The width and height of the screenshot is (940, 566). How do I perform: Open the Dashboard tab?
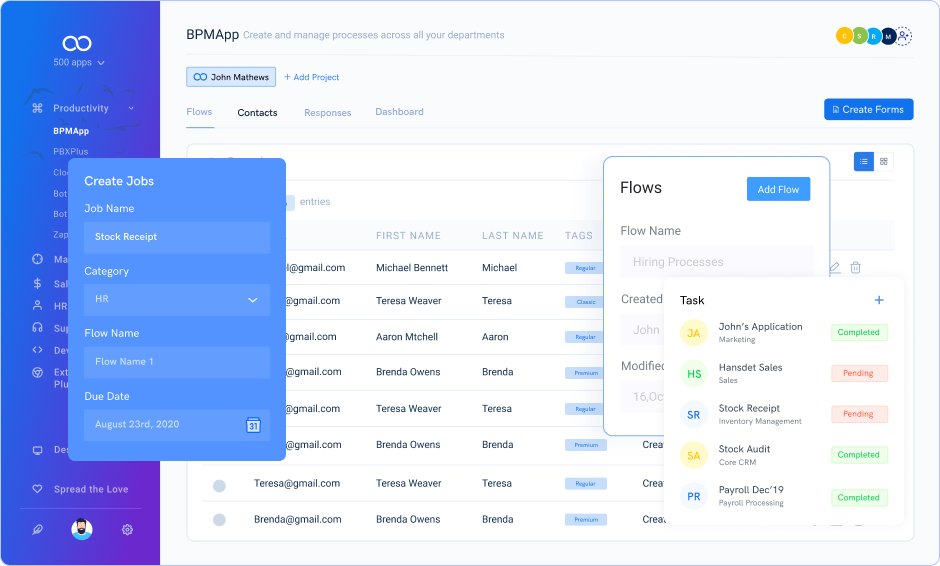[399, 112]
